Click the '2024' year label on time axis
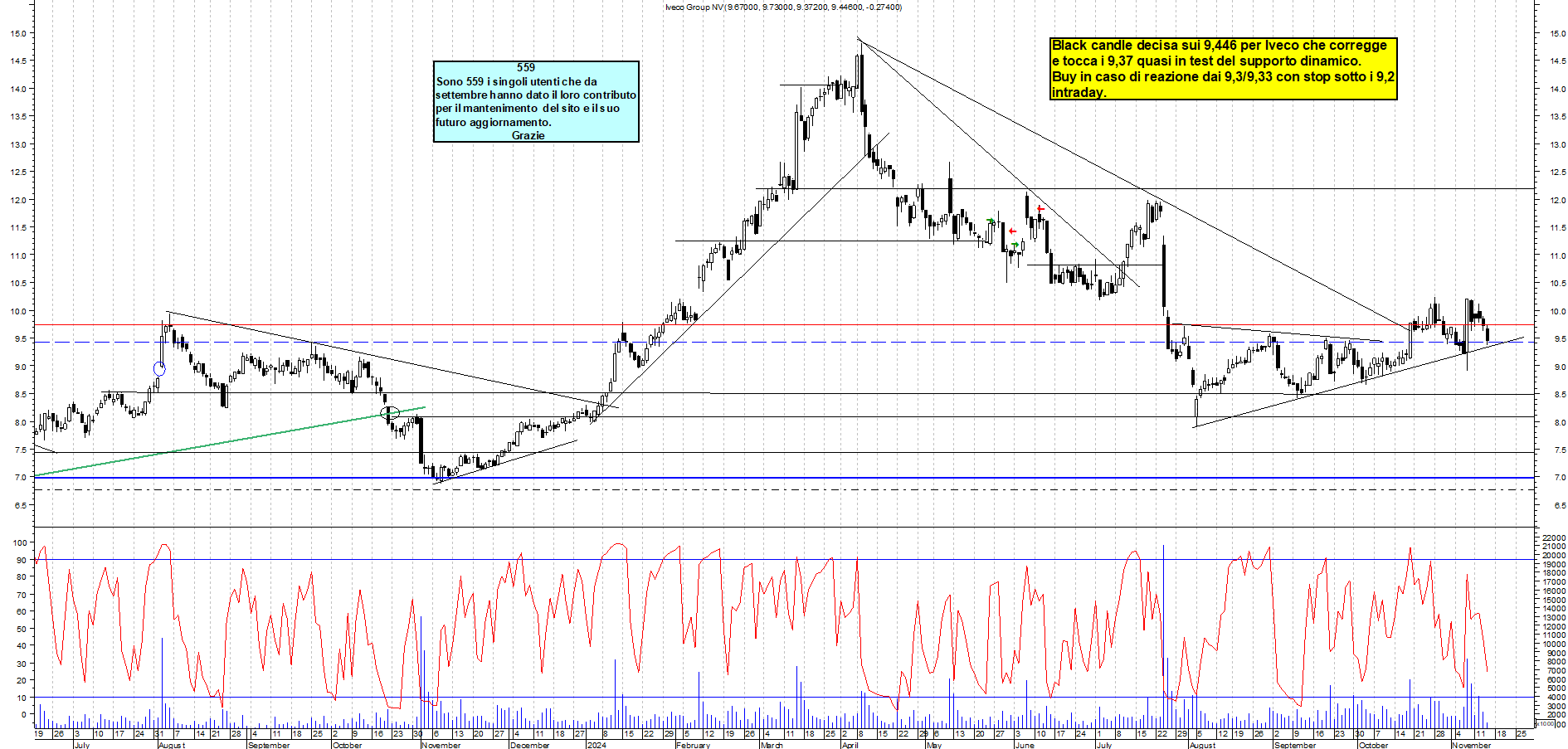This screenshot has width=1568, height=749. [x=597, y=745]
